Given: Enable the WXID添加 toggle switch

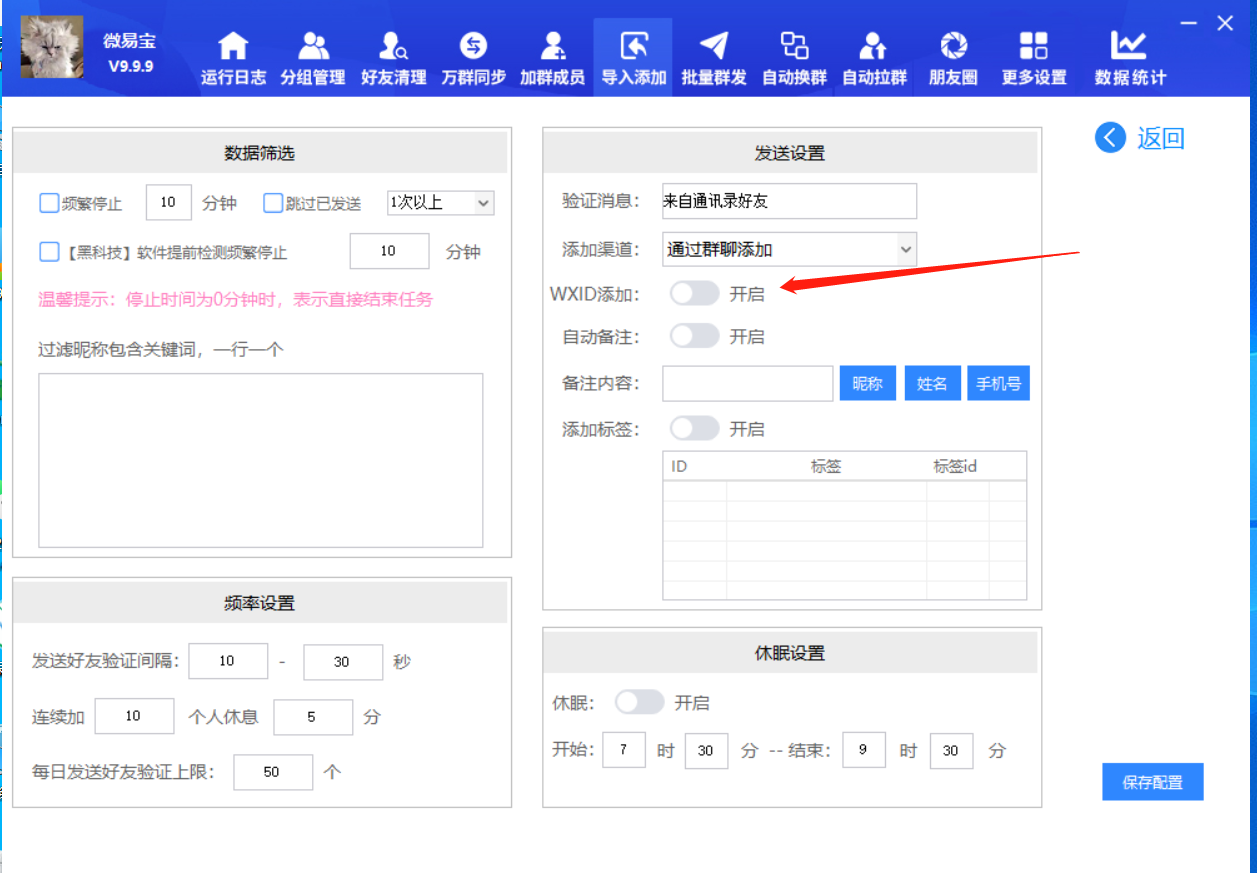Looking at the screenshot, I should coord(694,293).
